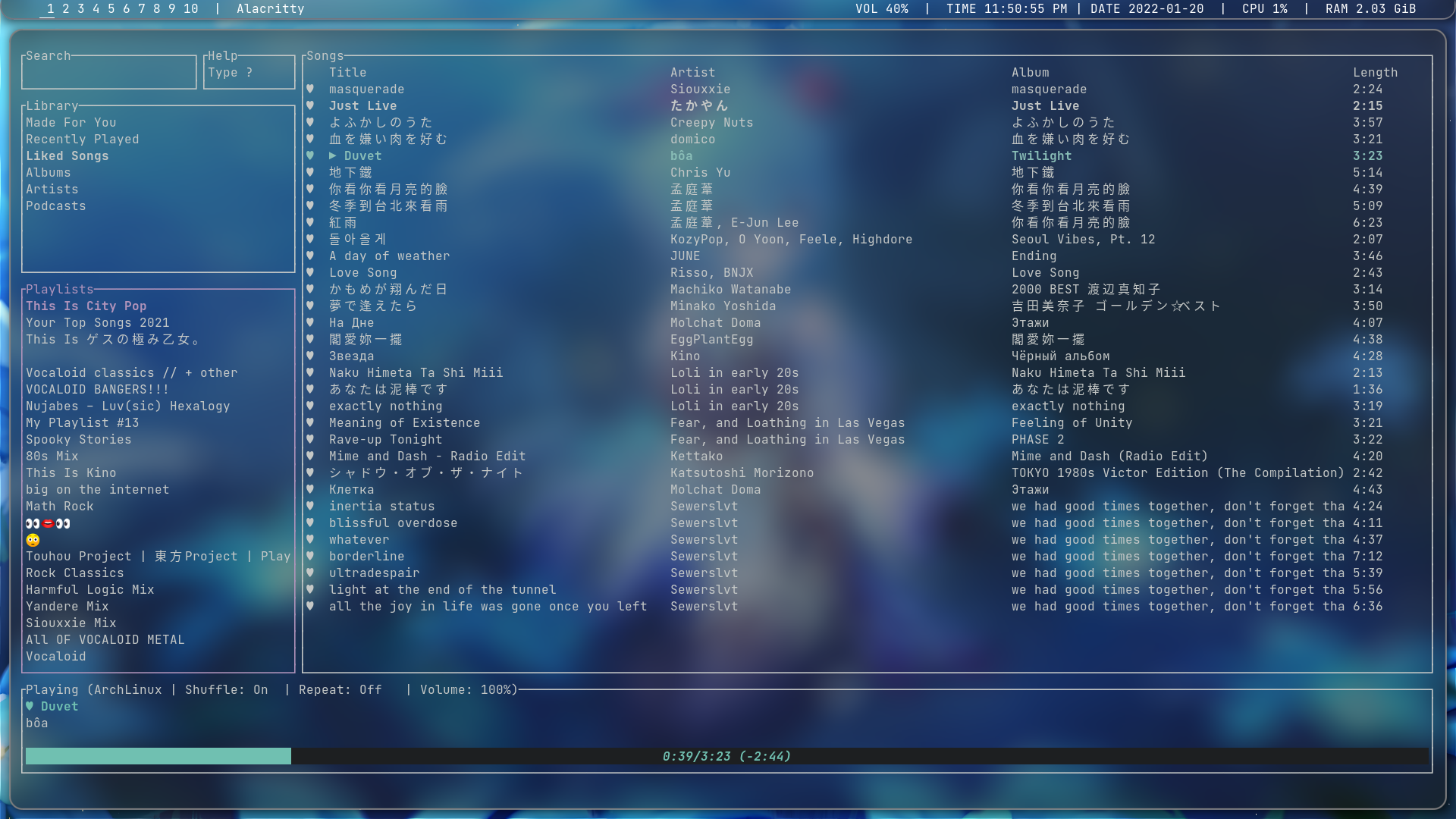Sort songs by the Title column
The width and height of the screenshot is (1456, 819).
[348, 72]
